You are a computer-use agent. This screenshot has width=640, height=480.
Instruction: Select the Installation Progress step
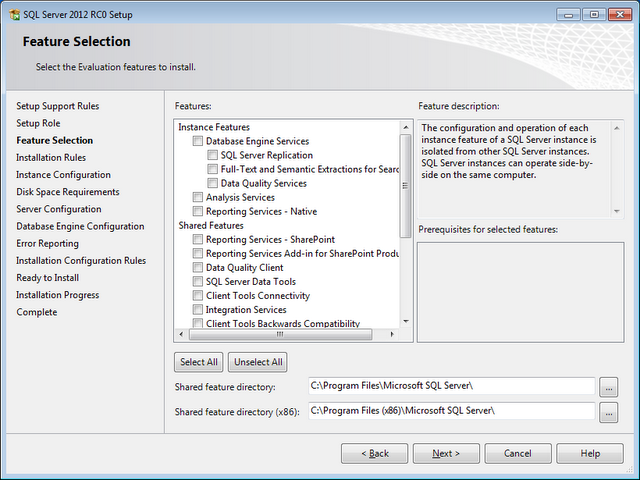click(58, 295)
